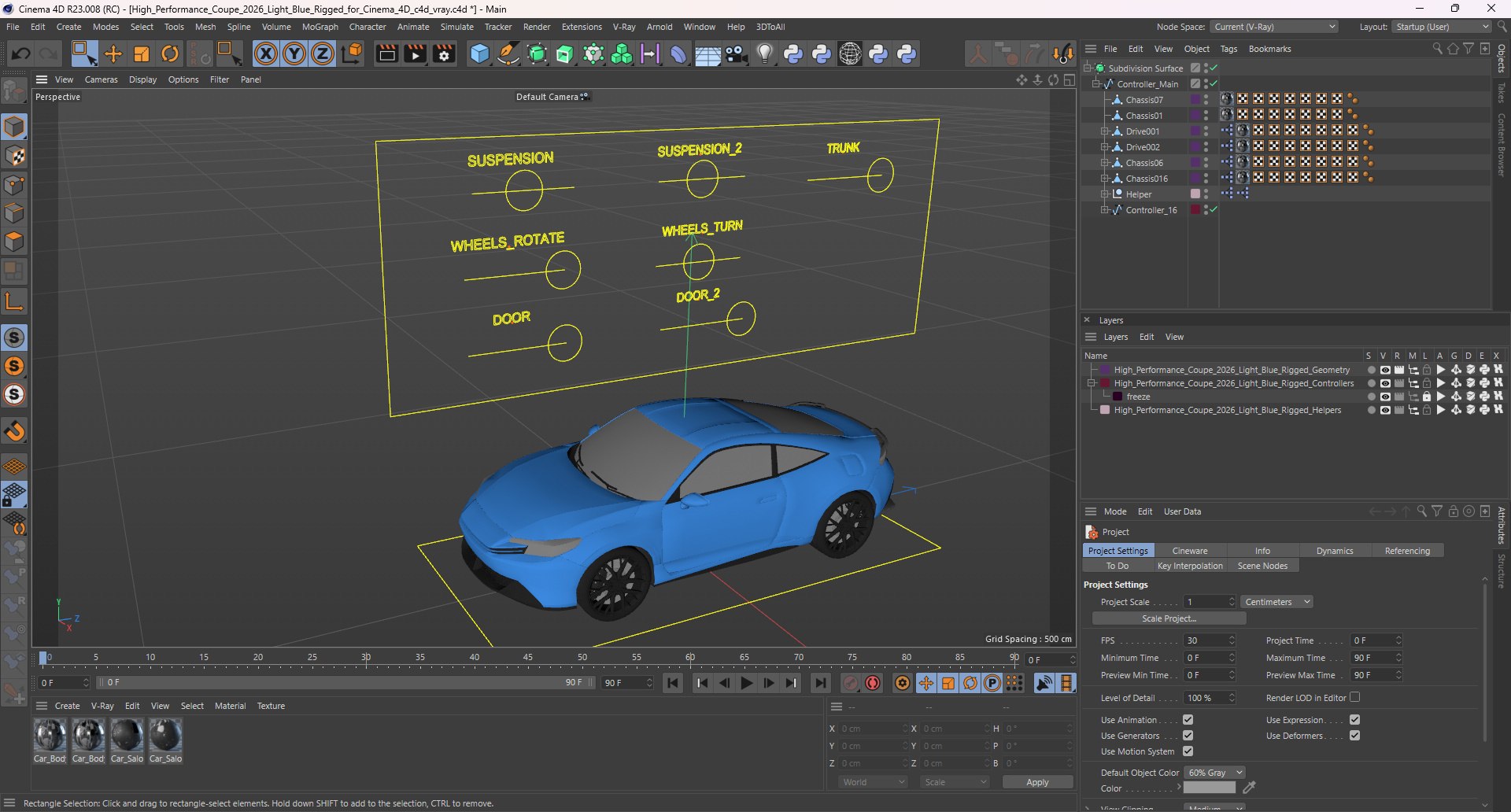Play the animation forward
Screen dimensions: 1511x812
(747, 683)
